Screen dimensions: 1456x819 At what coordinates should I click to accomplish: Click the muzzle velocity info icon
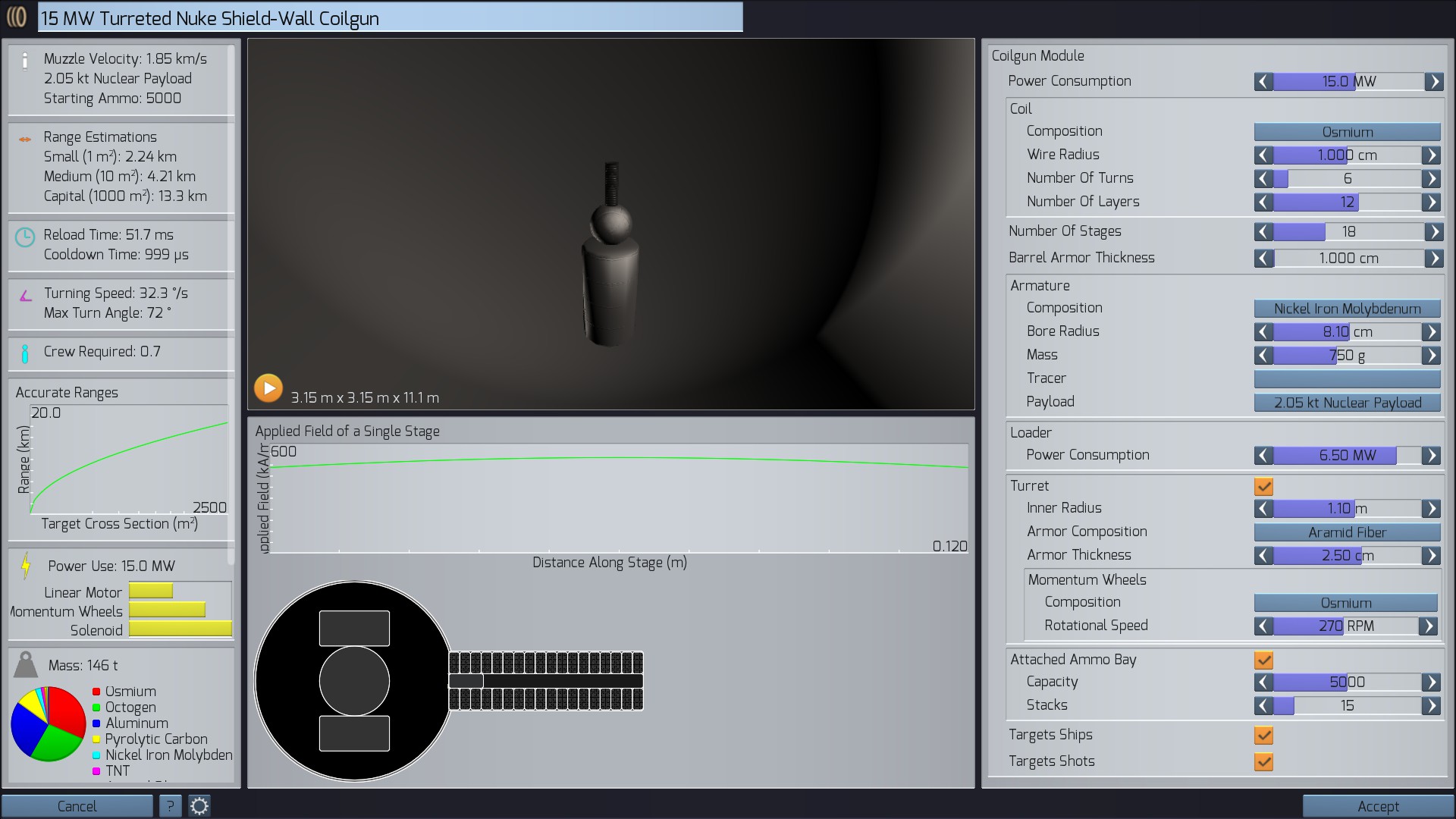pos(25,61)
